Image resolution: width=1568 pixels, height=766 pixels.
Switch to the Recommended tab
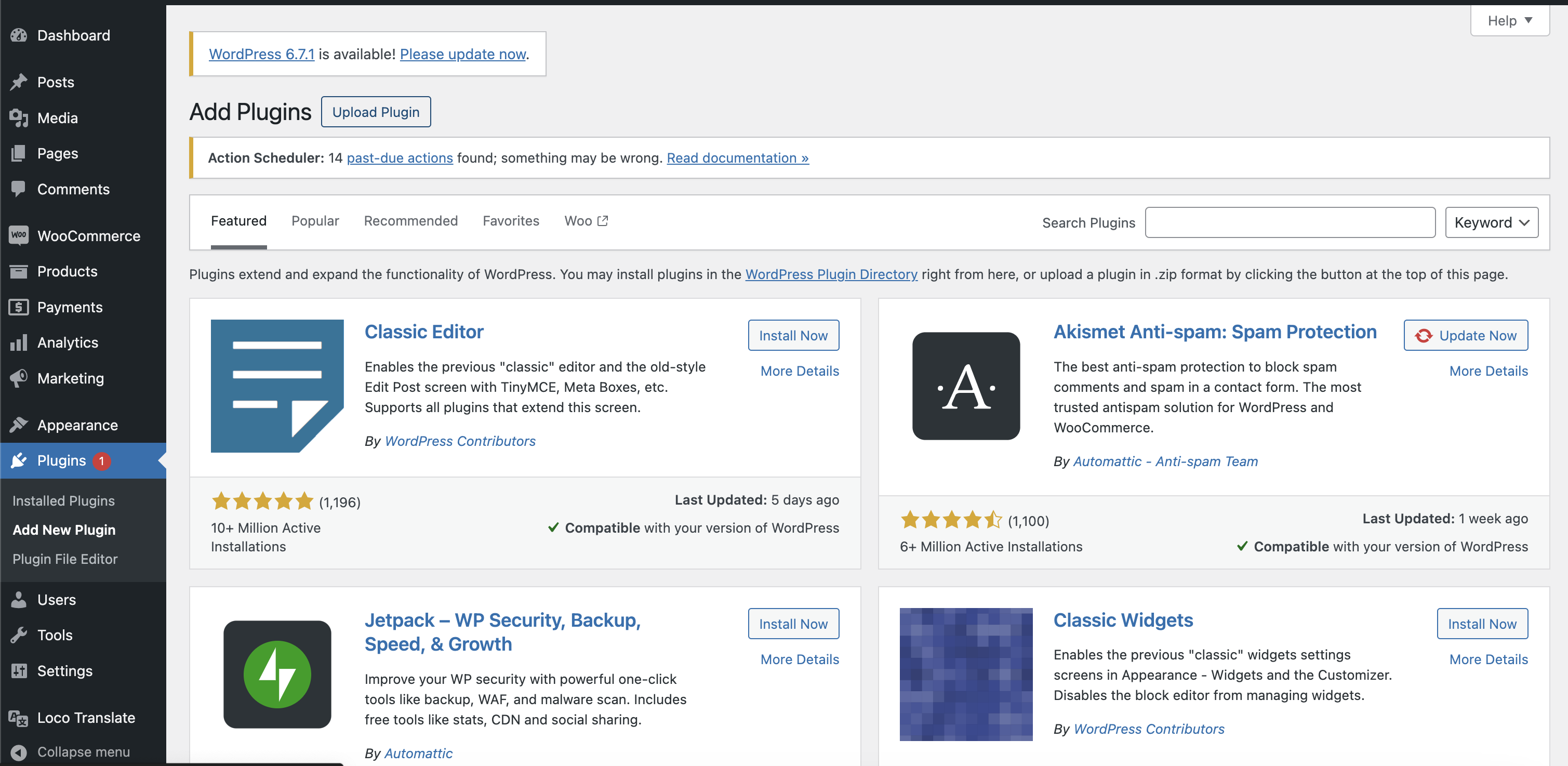411,220
